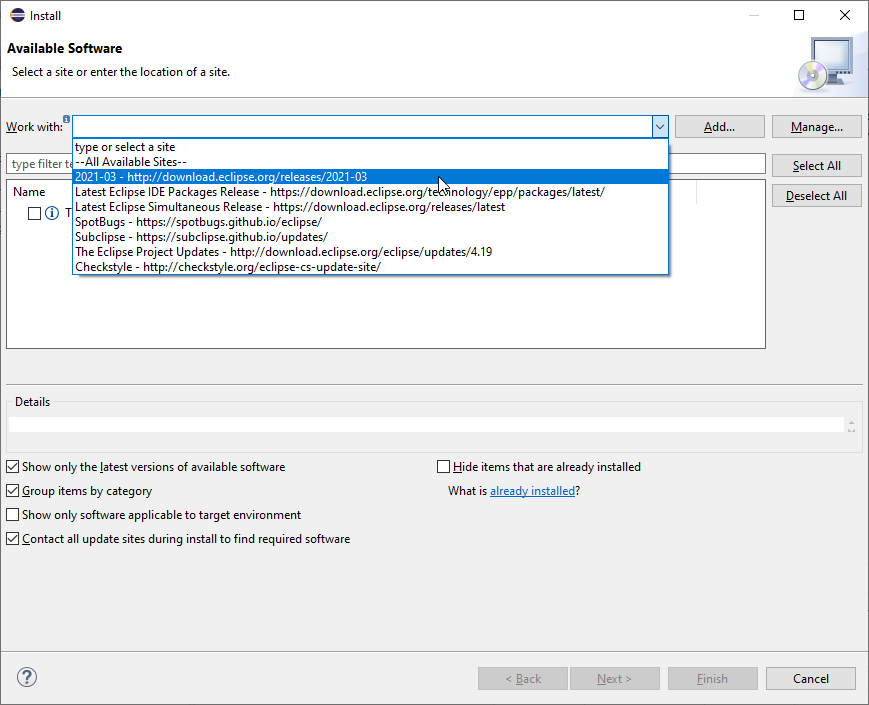
Task: Open the Manage... sites button
Action: [816, 127]
